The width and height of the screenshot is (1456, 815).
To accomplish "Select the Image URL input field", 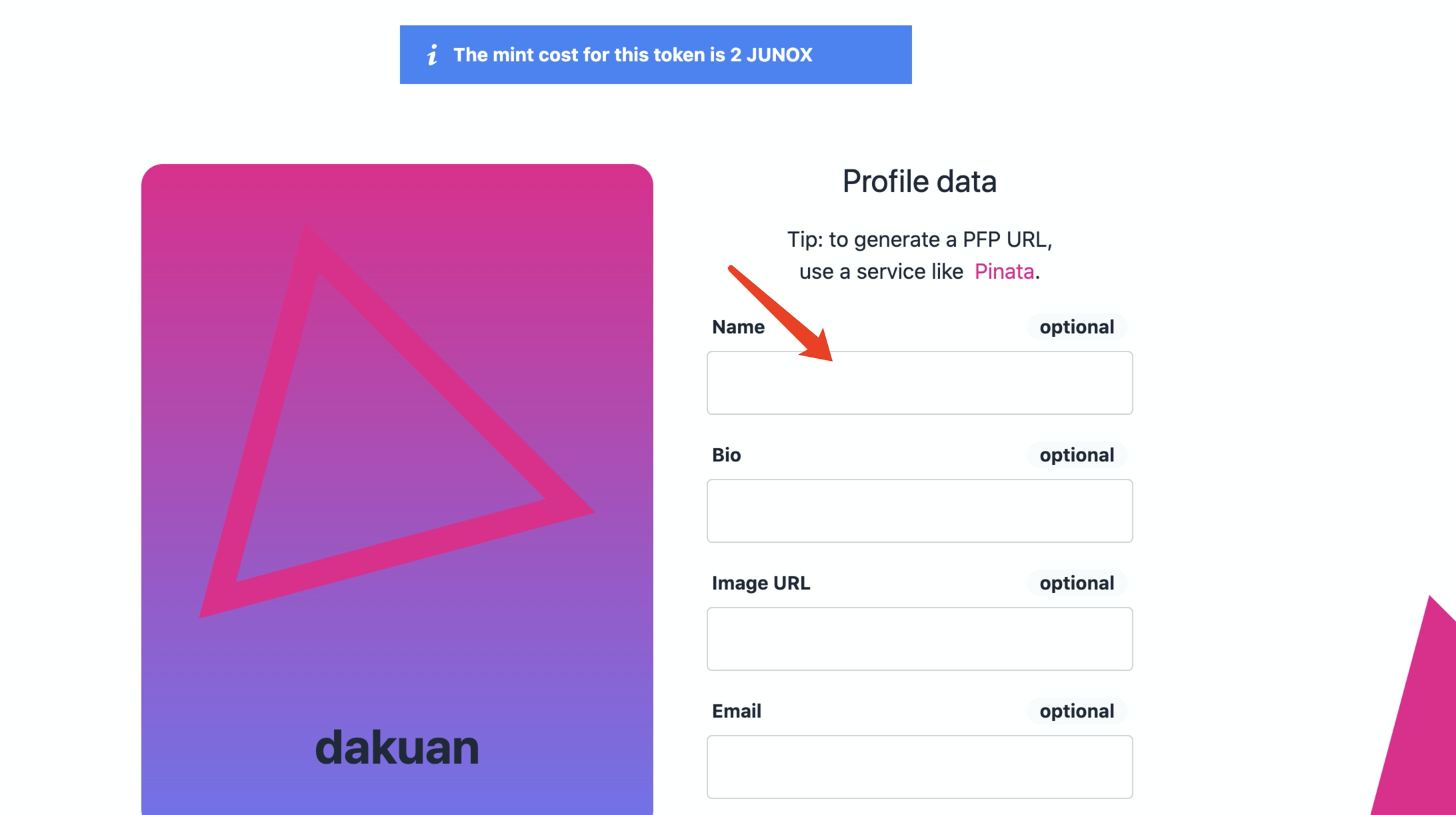I will point(919,639).
